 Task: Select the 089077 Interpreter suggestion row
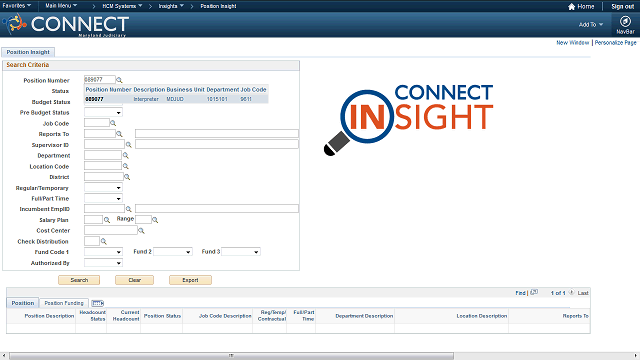click(176, 99)
